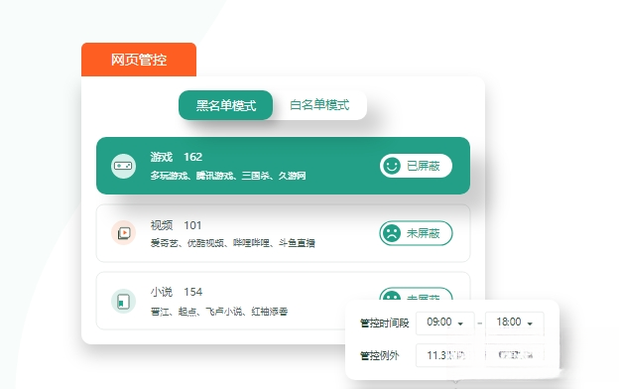This screenshot has width=619, height=389.
Task: Select the 小说 154 category title
Action: click(176, 292)
